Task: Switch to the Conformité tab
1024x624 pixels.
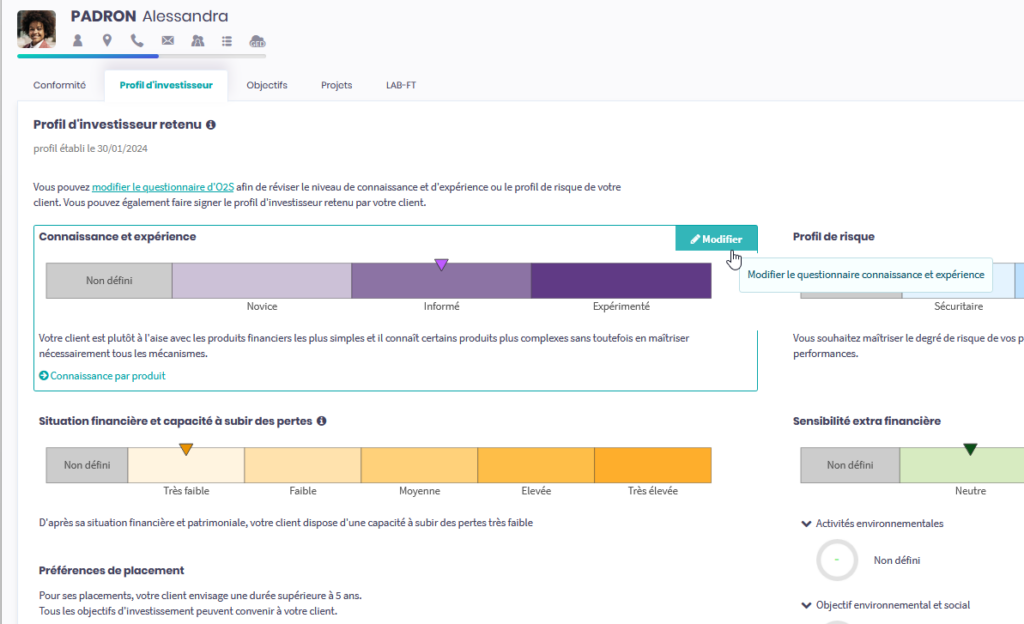Action: (59, 85)
